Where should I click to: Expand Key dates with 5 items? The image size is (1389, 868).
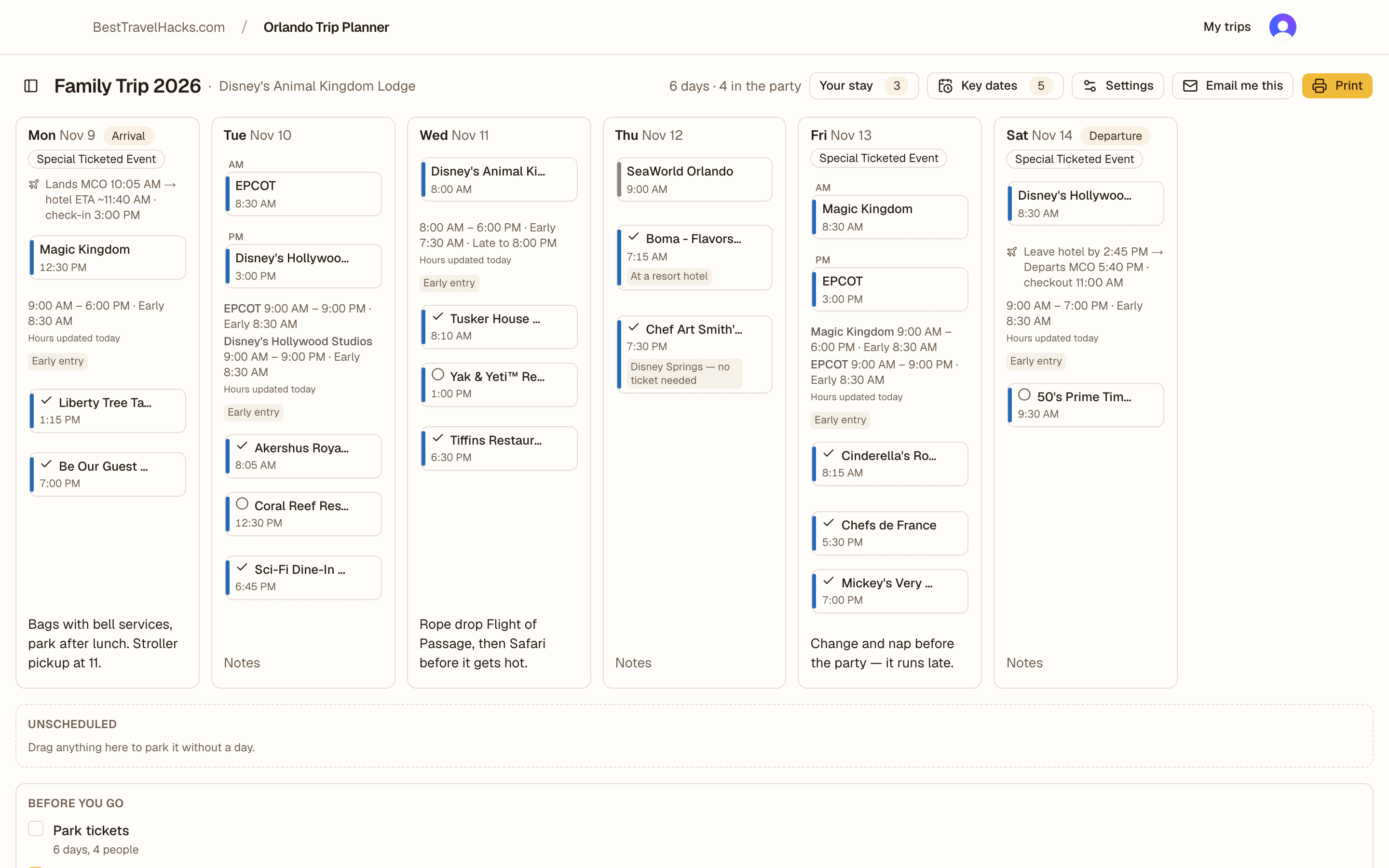pyautogui.click(x=995, y=86)
